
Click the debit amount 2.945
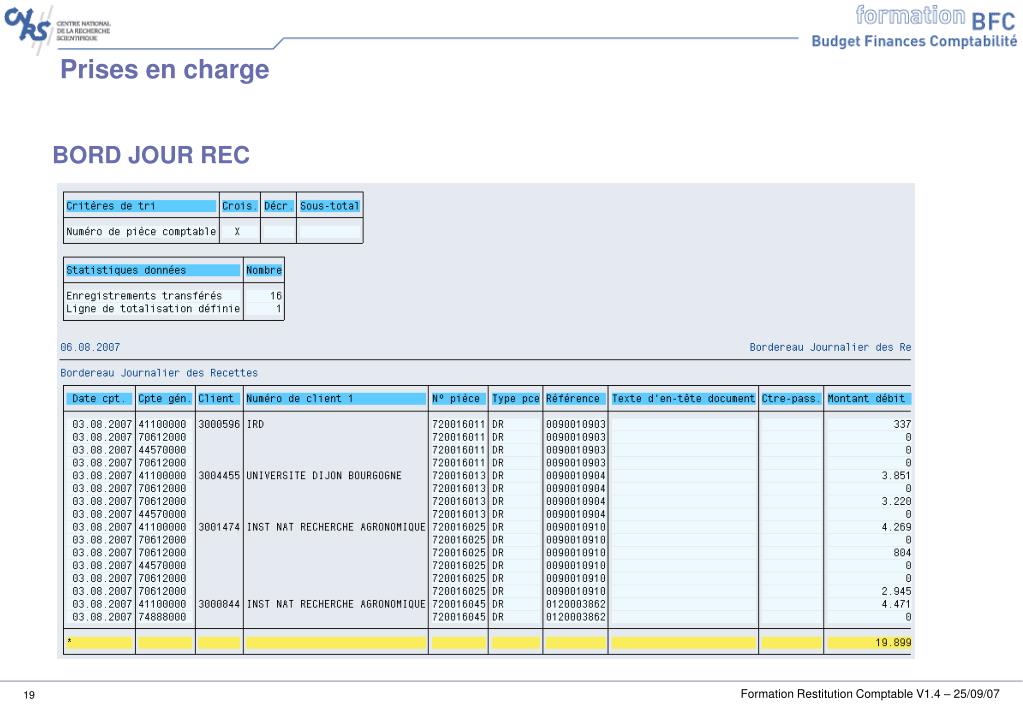896,591
